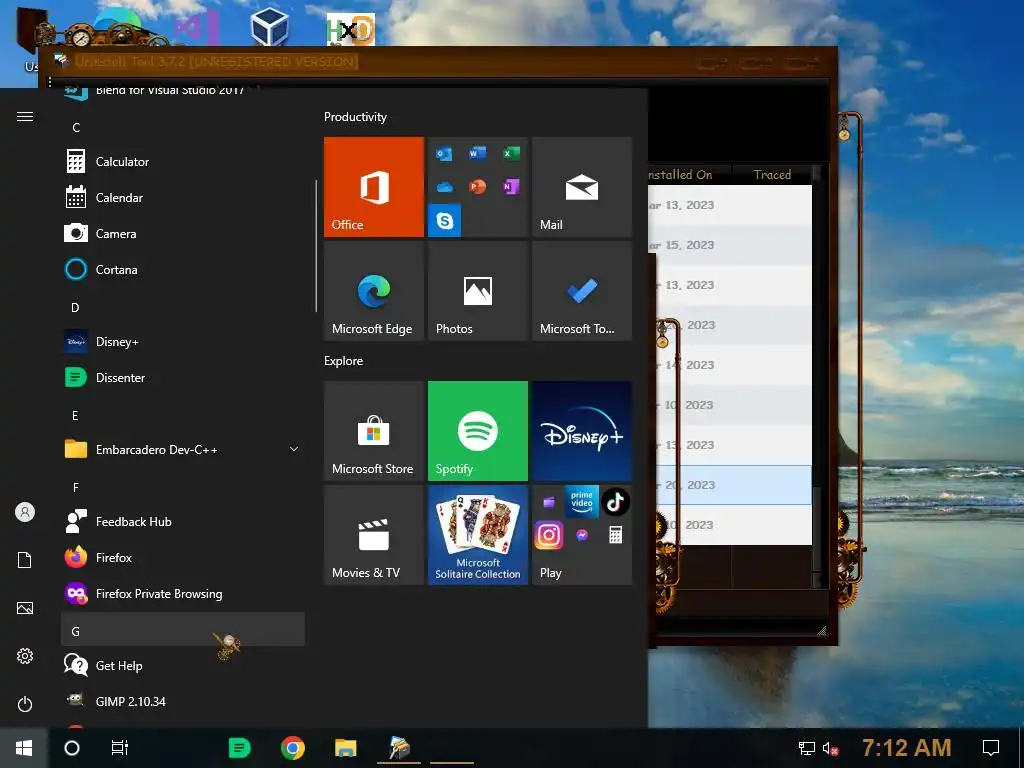The height and width of the screenshot is (768, 1024).
Task: Open Dissenter from the app list
Action: click(x=183, y=377)
